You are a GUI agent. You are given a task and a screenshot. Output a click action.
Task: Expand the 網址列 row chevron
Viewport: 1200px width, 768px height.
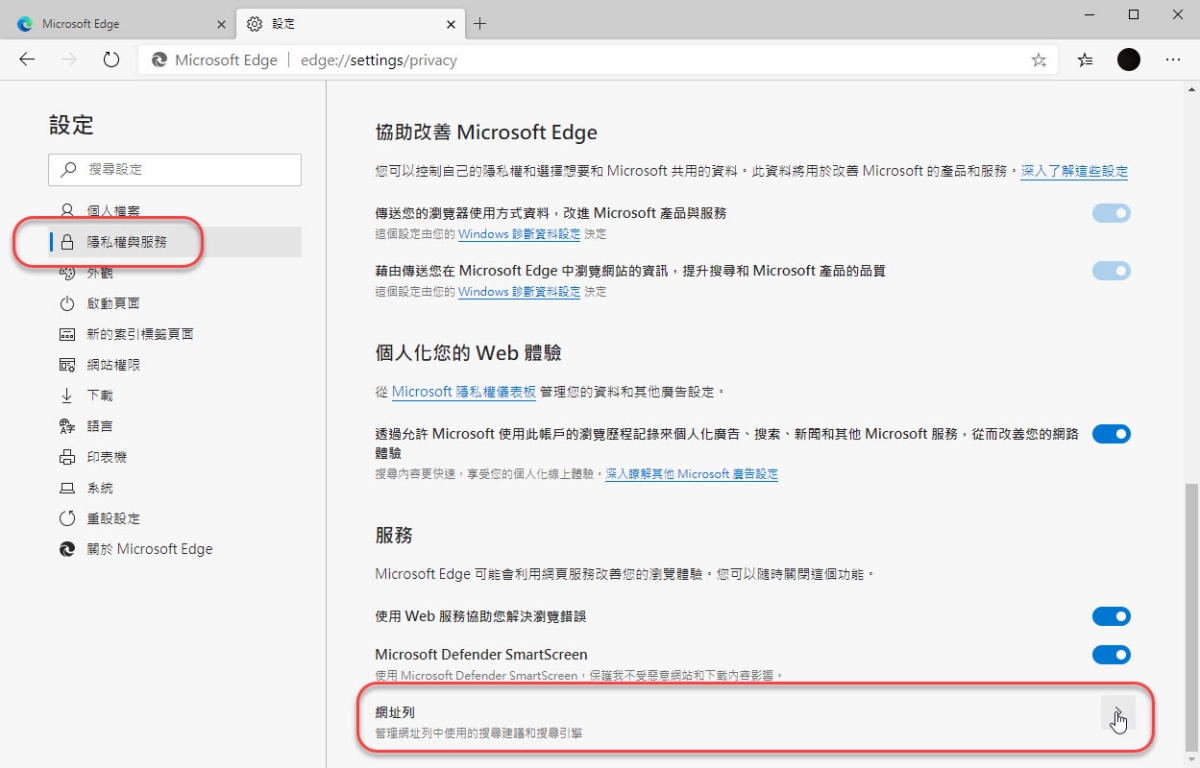[x=1118, y=712]
